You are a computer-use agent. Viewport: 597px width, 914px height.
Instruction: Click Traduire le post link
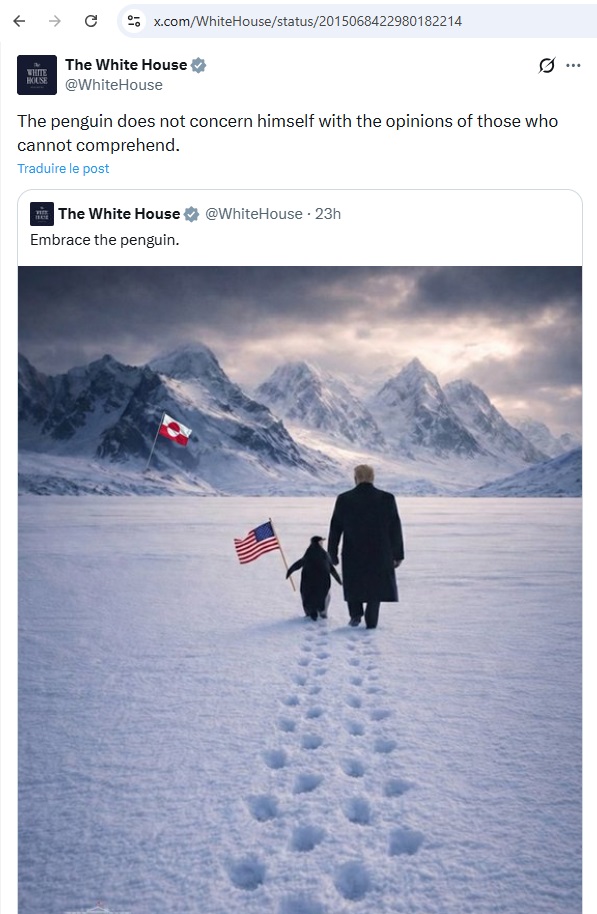pyautogui.click(x=63, y=168)
